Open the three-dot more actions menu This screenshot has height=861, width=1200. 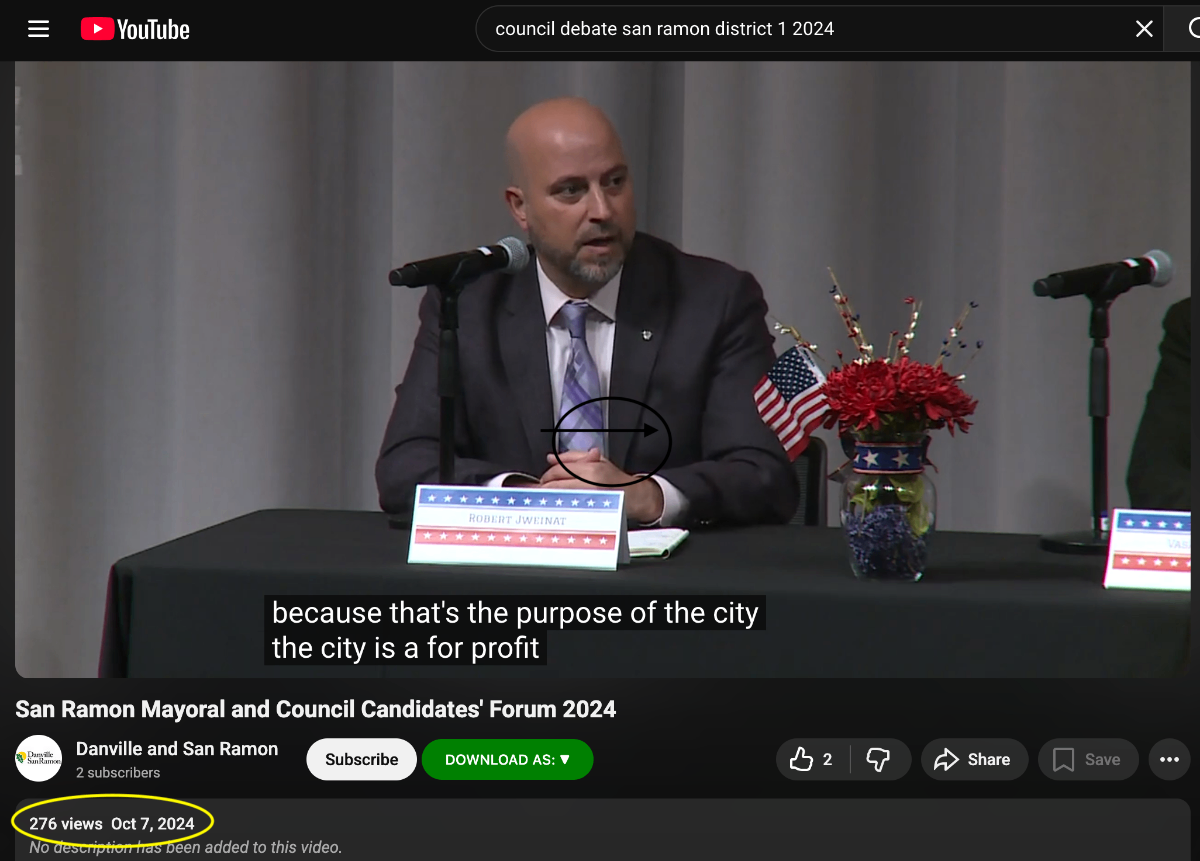pos(1169,760)
